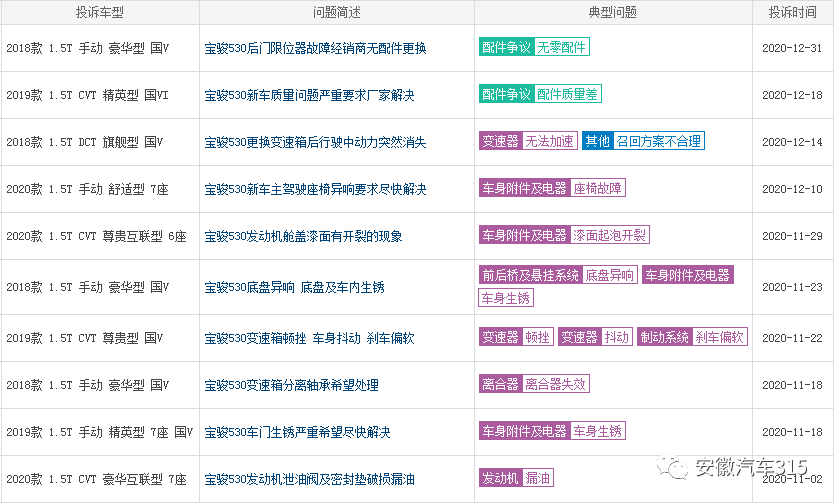The height and width of the screenshot is (503, 834).
Task: Click model cell 2019款 1.5T 手动 精英型 7座 国V
Action: [99, 432]
